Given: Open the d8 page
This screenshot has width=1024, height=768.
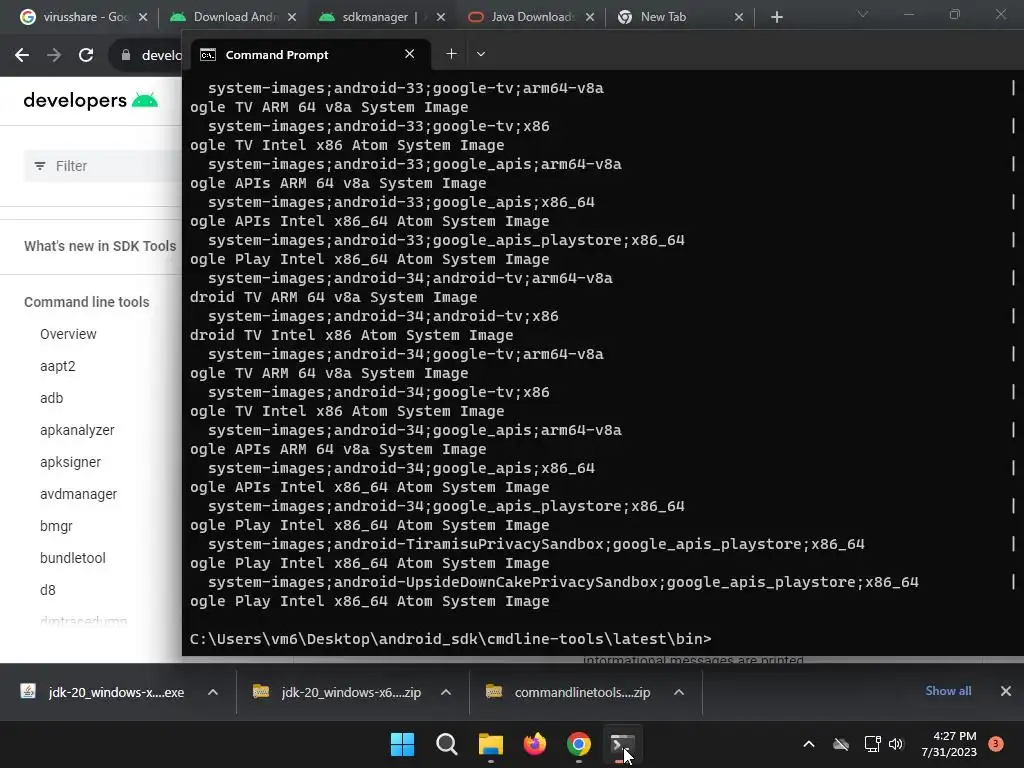Looking at the screenshot, I should 48,590.
